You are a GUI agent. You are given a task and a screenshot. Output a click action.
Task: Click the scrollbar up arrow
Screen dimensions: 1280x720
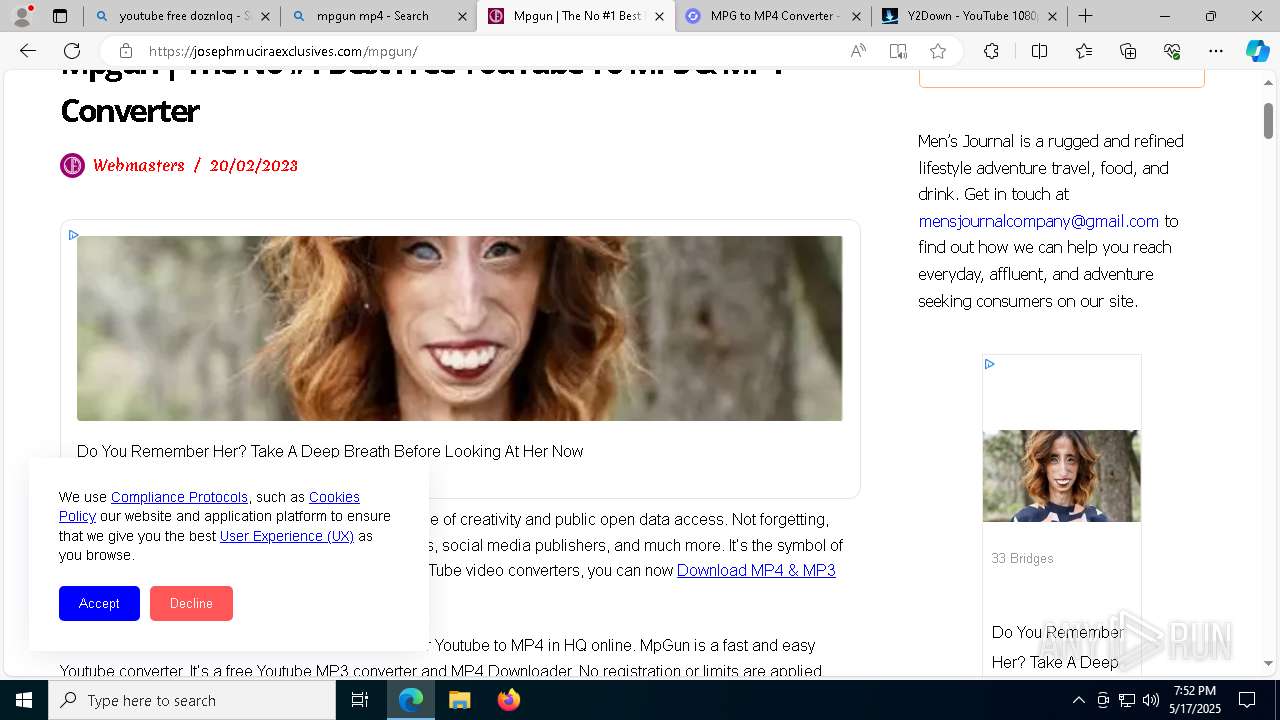click(1268, 82)
